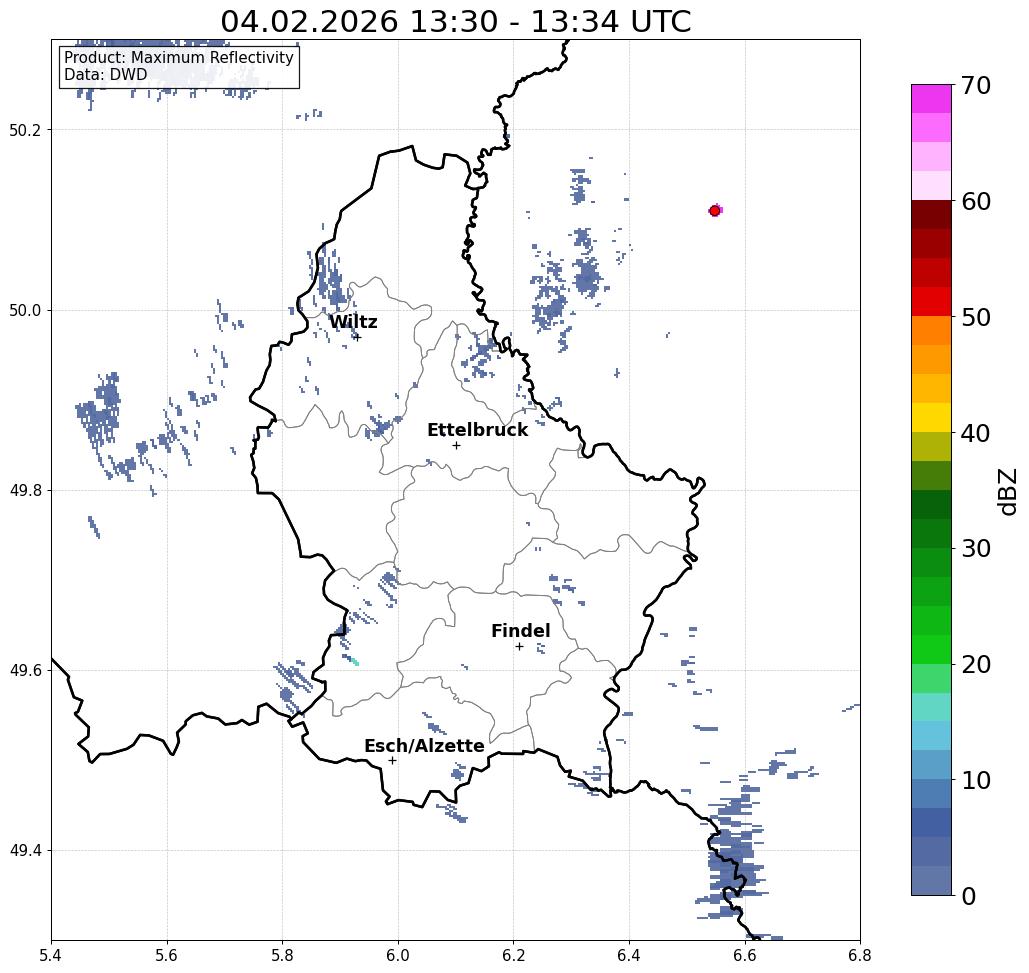Click the small teal echo near the western border
This screenshot has height=973, width=1029.
354,661
